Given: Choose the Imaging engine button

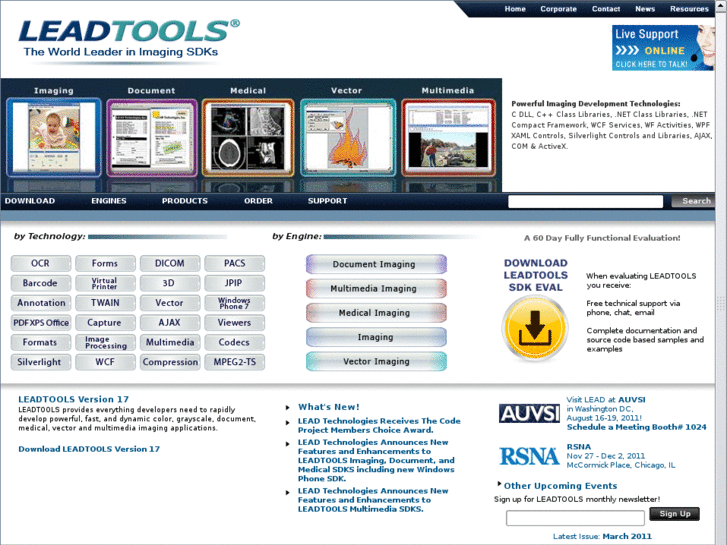Looking at the screenshot, I should (x=376, y=337).
